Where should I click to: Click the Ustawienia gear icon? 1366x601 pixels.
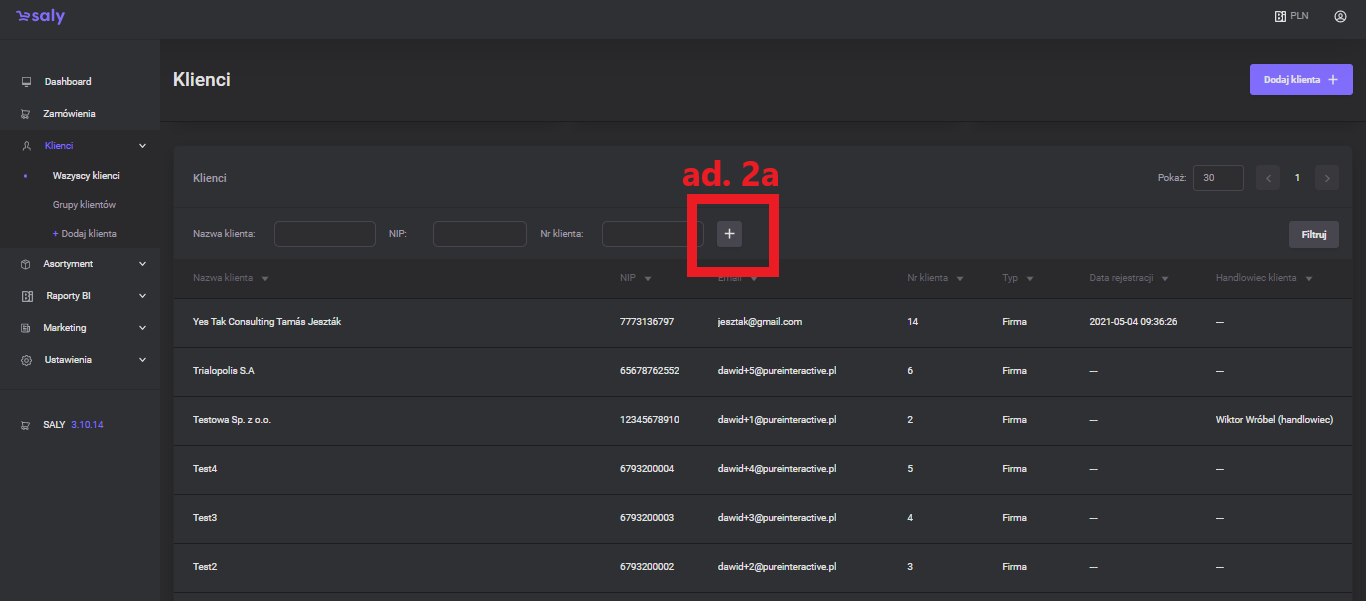(27, 360)
